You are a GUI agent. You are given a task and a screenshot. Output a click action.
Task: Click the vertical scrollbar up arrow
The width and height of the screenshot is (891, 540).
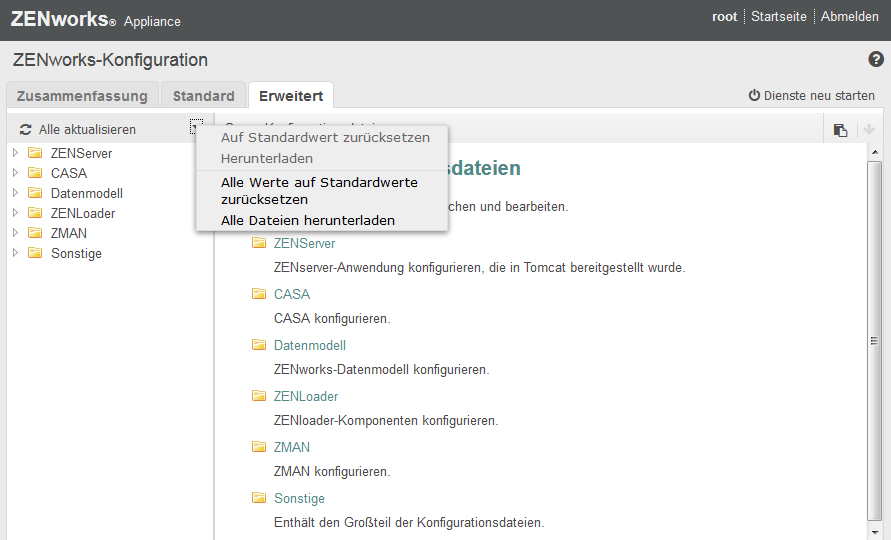874,153
